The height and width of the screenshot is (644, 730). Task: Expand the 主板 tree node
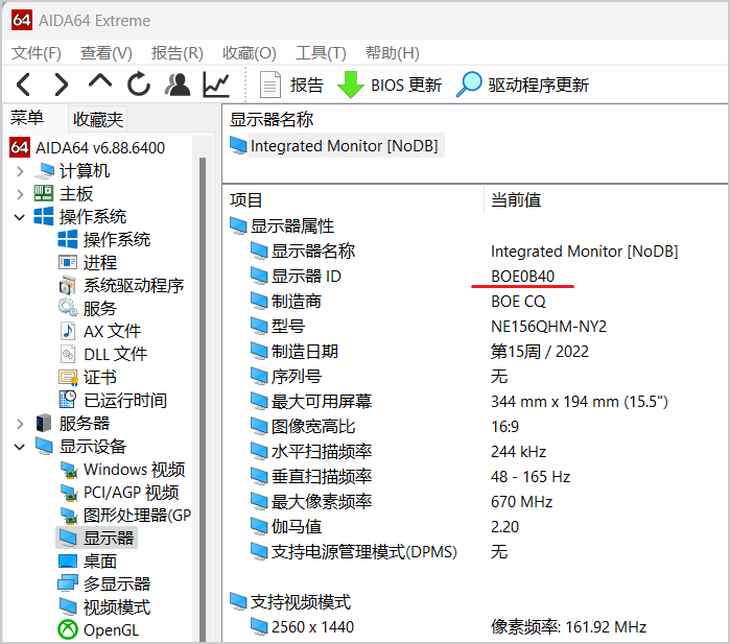[20, 194]
